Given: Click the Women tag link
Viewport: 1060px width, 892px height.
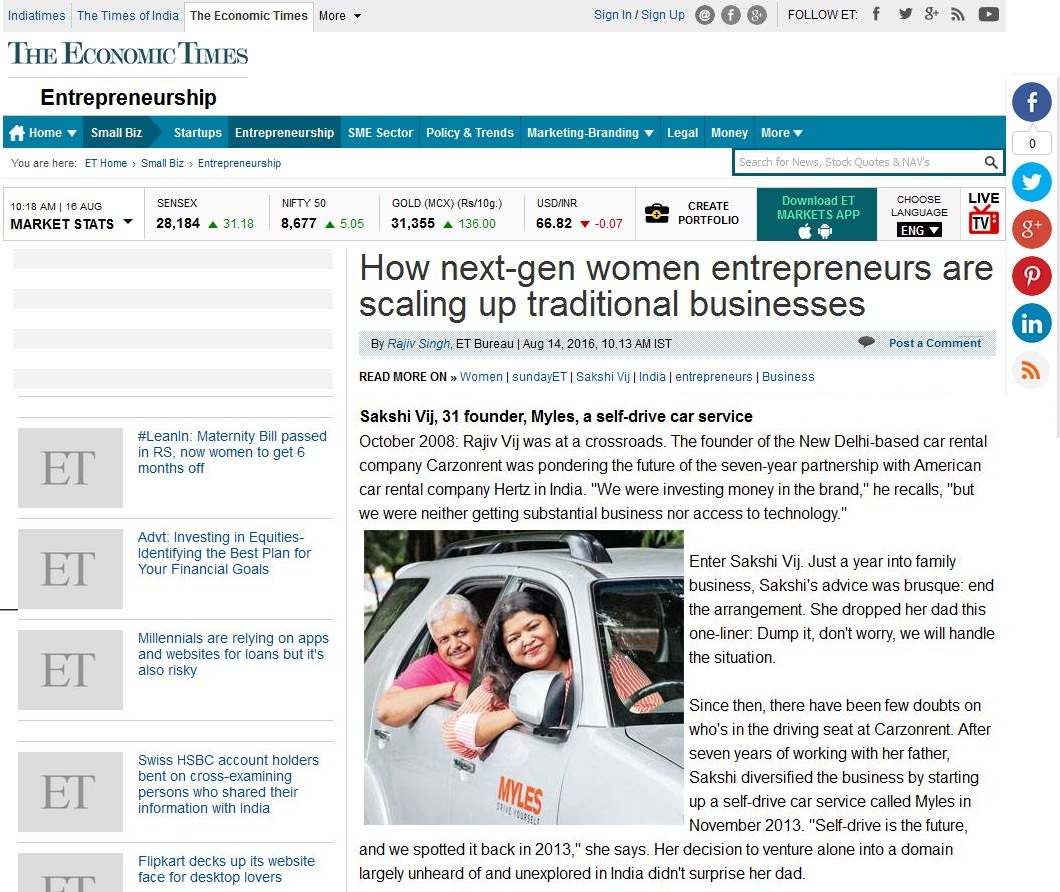Looking at the screenshot, I should [x=481, y=377].
